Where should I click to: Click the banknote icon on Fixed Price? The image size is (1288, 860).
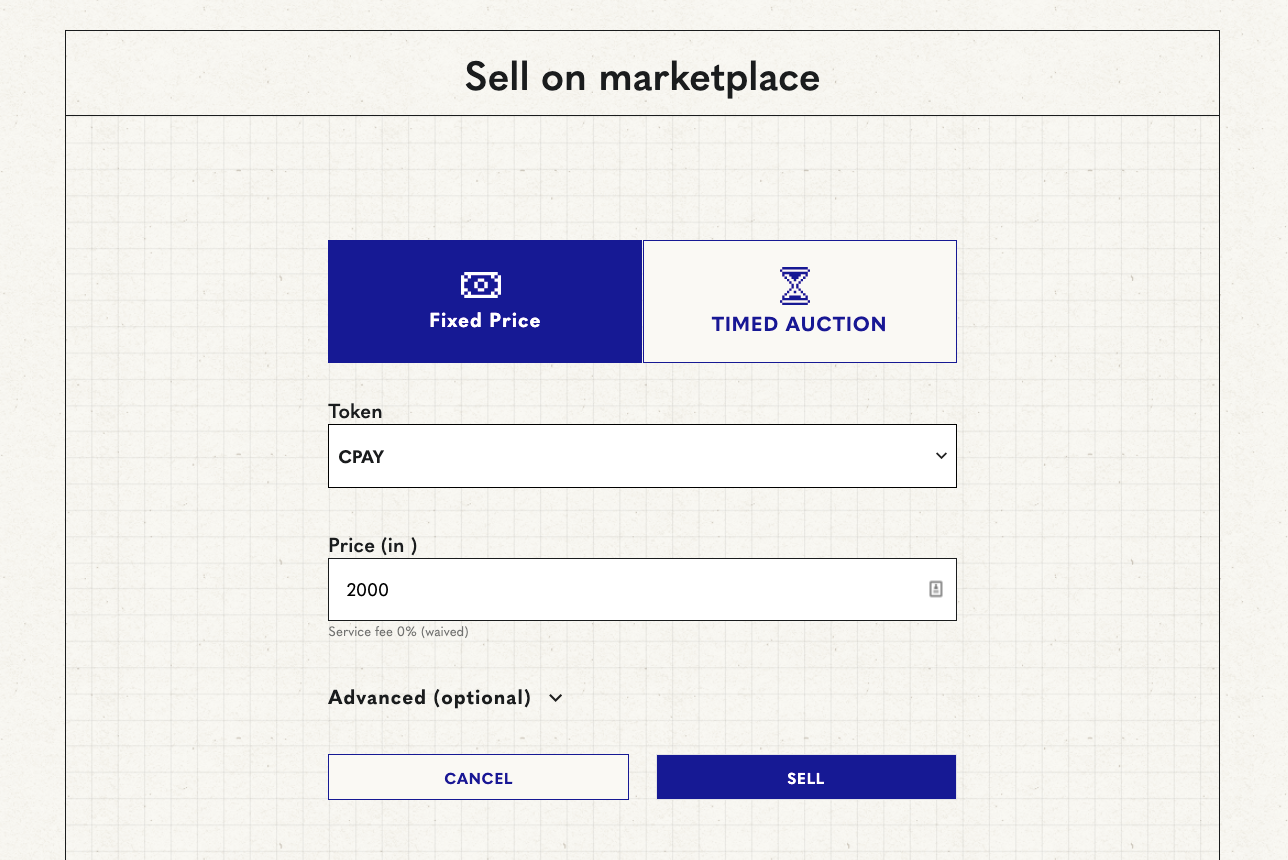[x=481, y=285]
